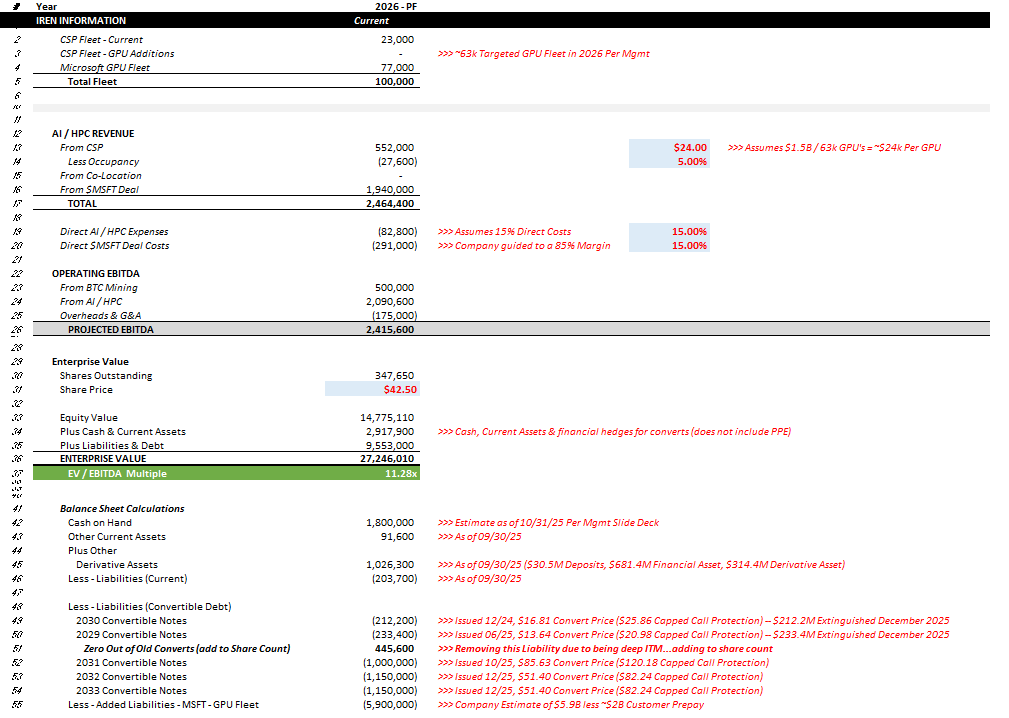Click Plus Cash & Current Assets 2,917,900
Screen dimensions: 1009x718
[390, 432]
